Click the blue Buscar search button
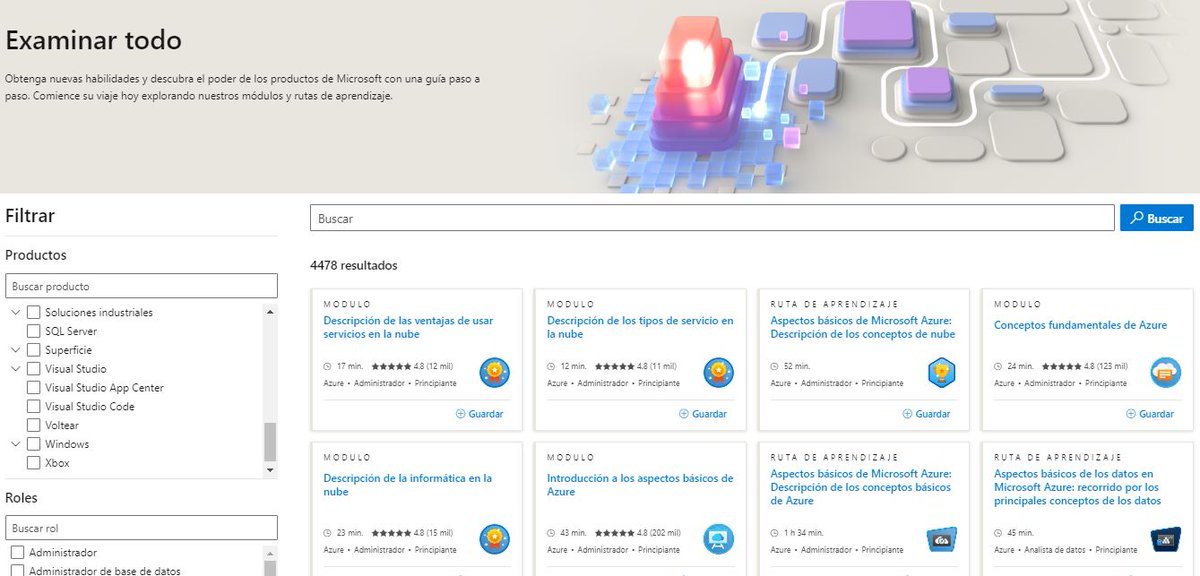The height and width of the screenshot is (576, 1200). click(1156, 218)
